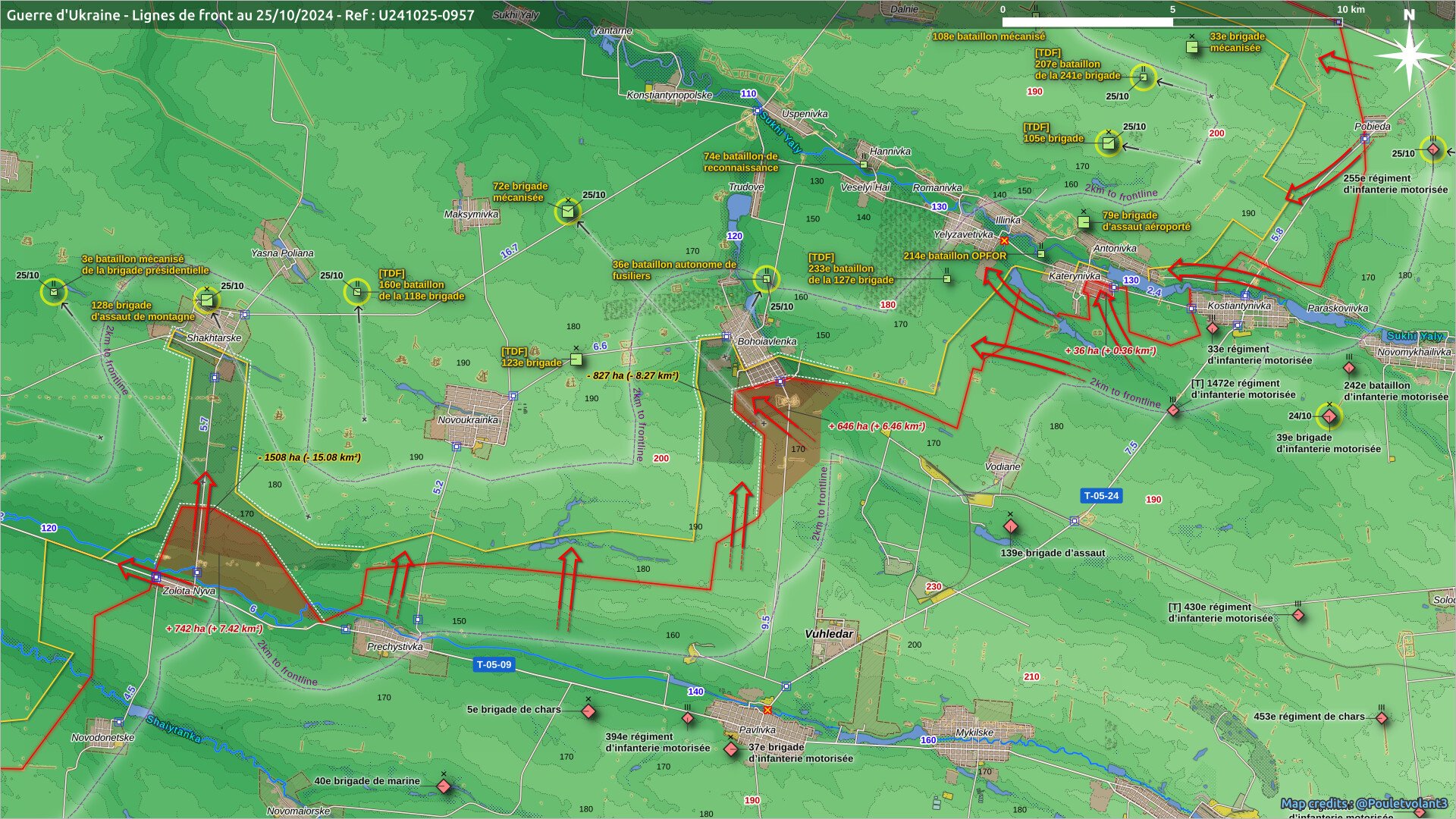Select the Maksymivka village label
Image resolution: width=1456 pixels, height=819 pixels.
click(472, 215)
